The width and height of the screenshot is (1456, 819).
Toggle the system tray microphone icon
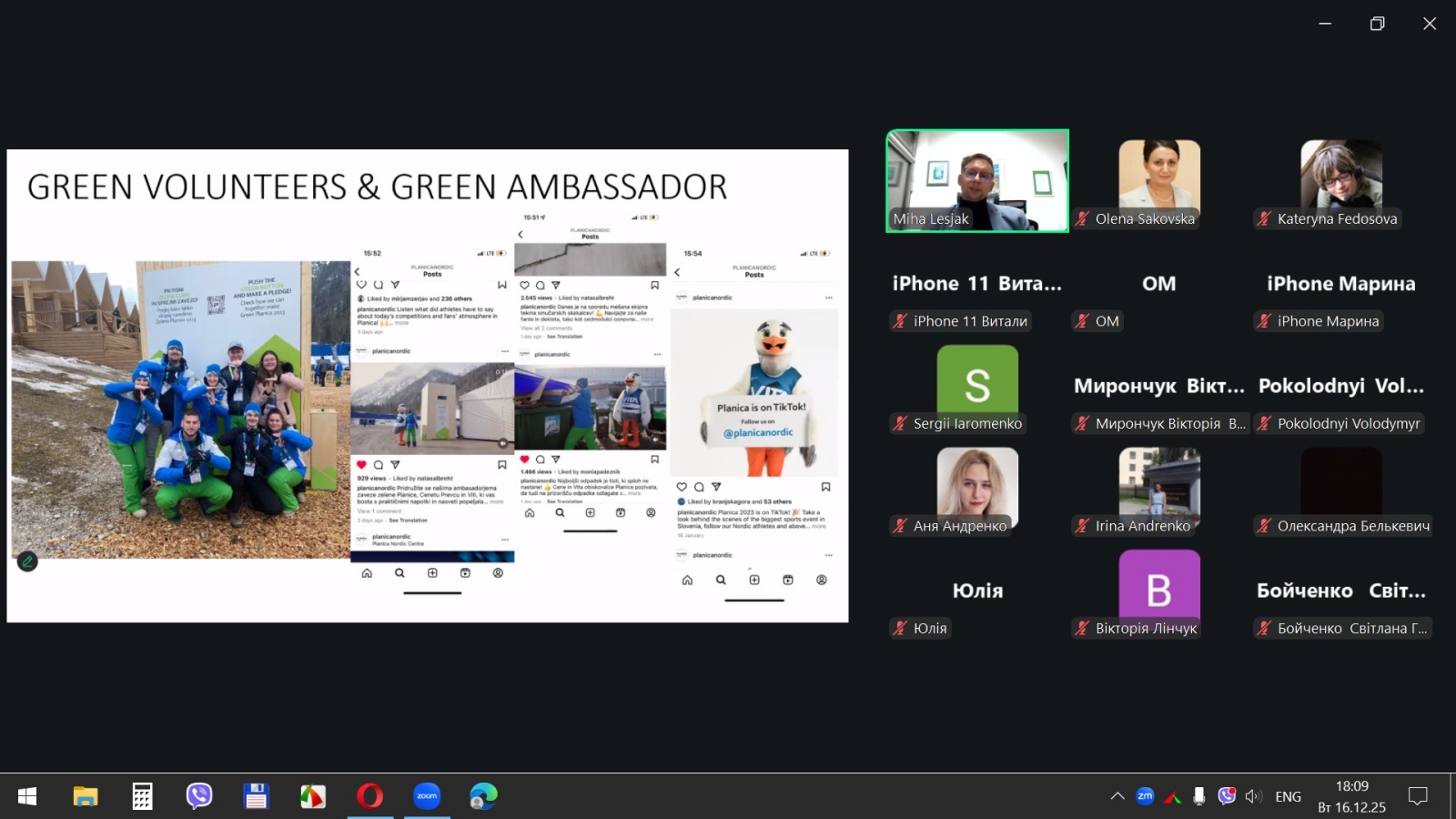point(1199,796)
